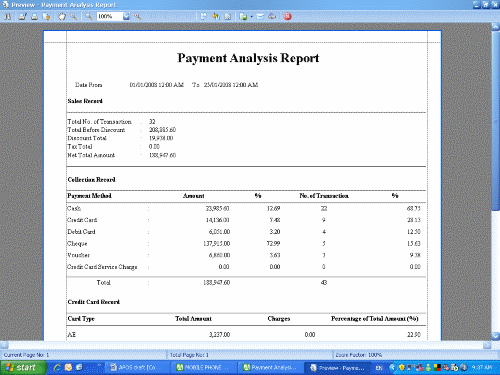Click the 'Charges' column header

279,319
